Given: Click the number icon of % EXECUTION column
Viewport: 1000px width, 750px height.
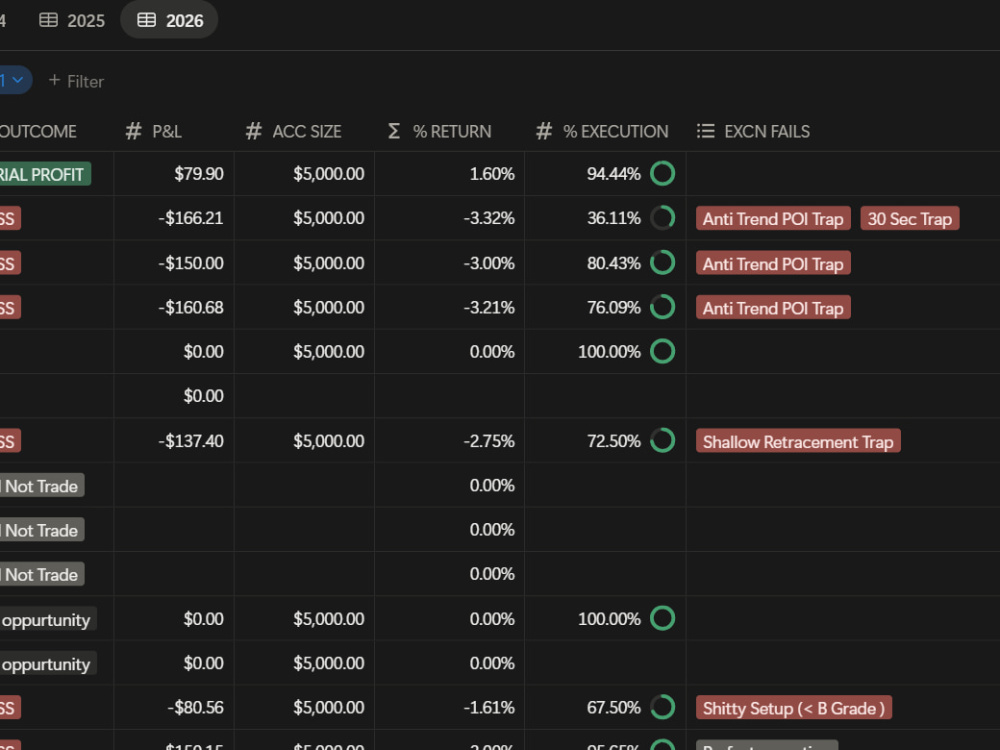Looking at the screenshot, I should (x=544, y=131).
